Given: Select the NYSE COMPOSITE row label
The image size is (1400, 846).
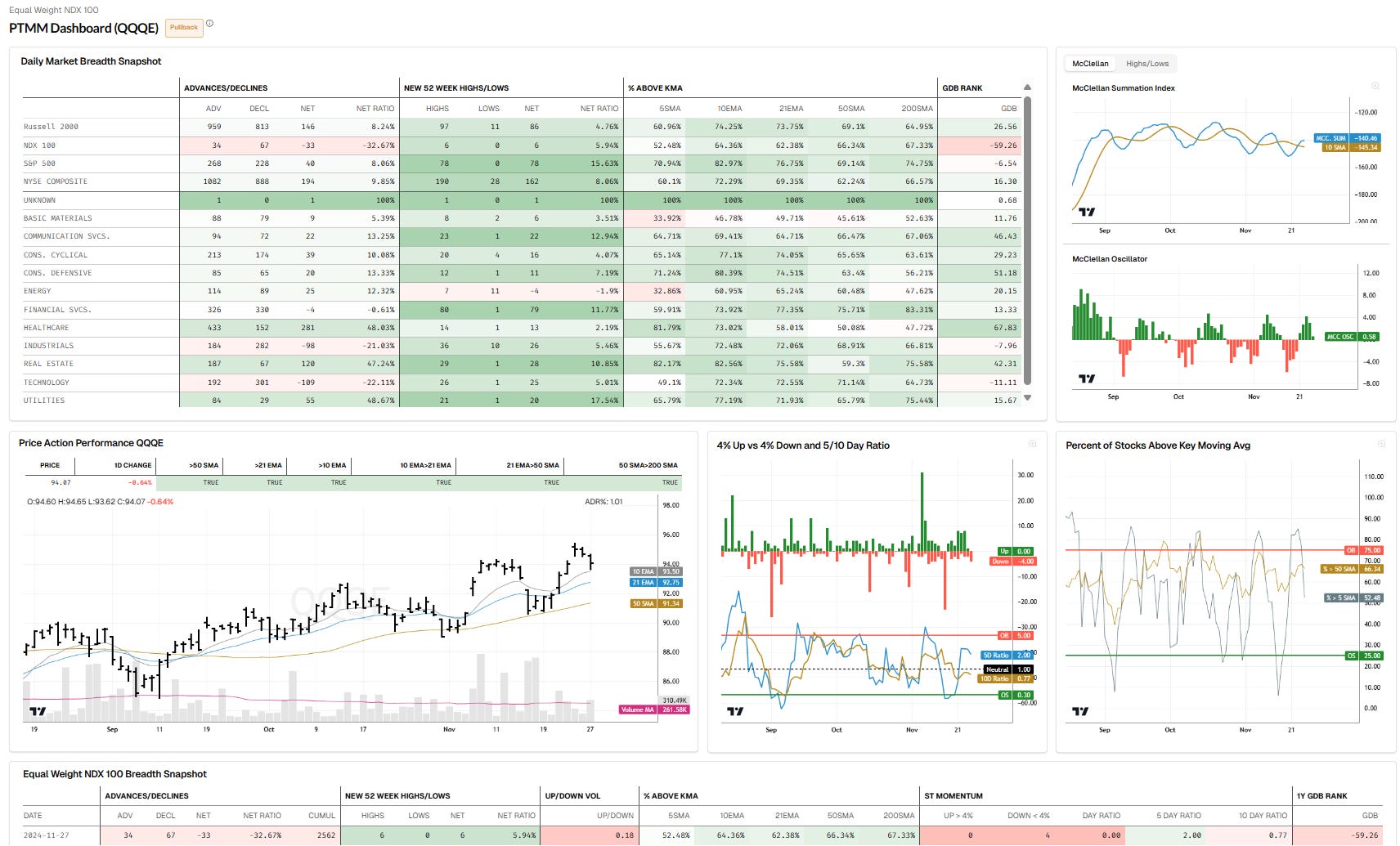Looking at the screenshot, I should [x=56, y=181].
